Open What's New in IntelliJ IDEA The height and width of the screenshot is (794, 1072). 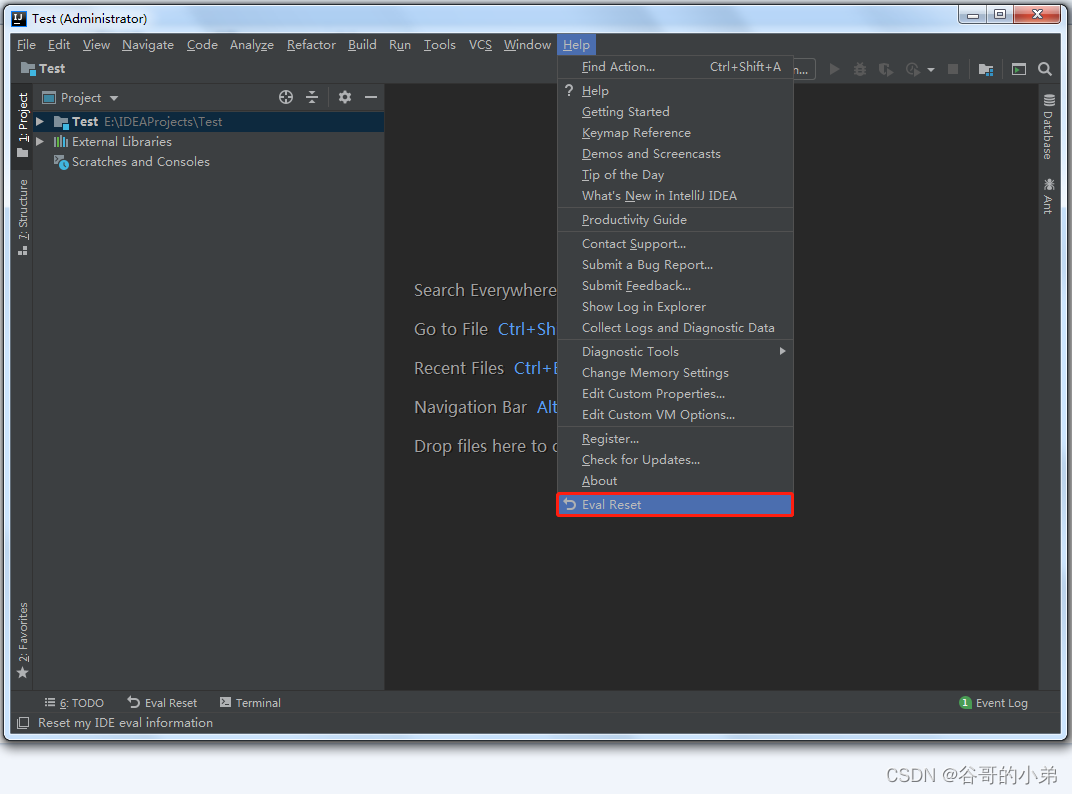tap(675, 196)
